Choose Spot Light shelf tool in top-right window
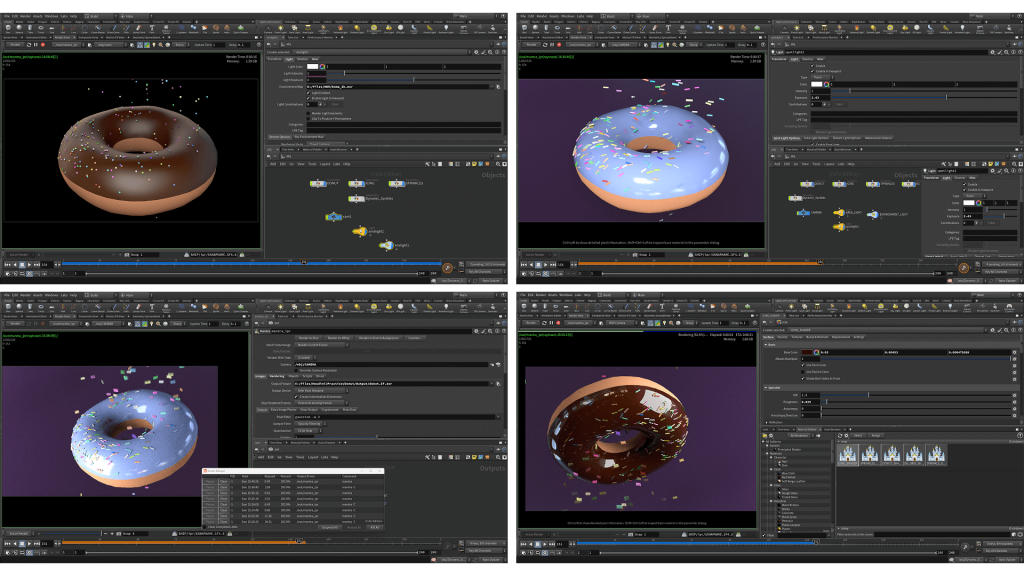Viewport: 1024px width, 576px height. pos(810,29)
